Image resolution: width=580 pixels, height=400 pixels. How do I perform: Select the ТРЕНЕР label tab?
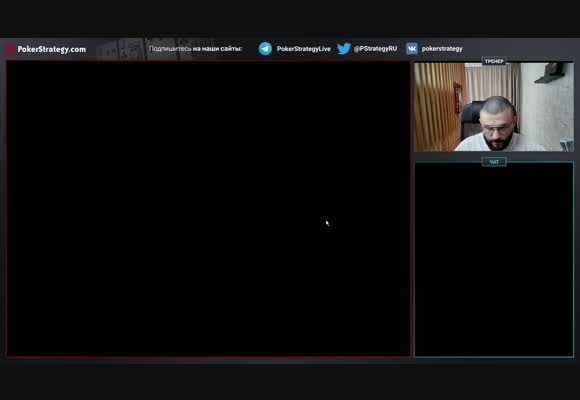click(494, 61)
